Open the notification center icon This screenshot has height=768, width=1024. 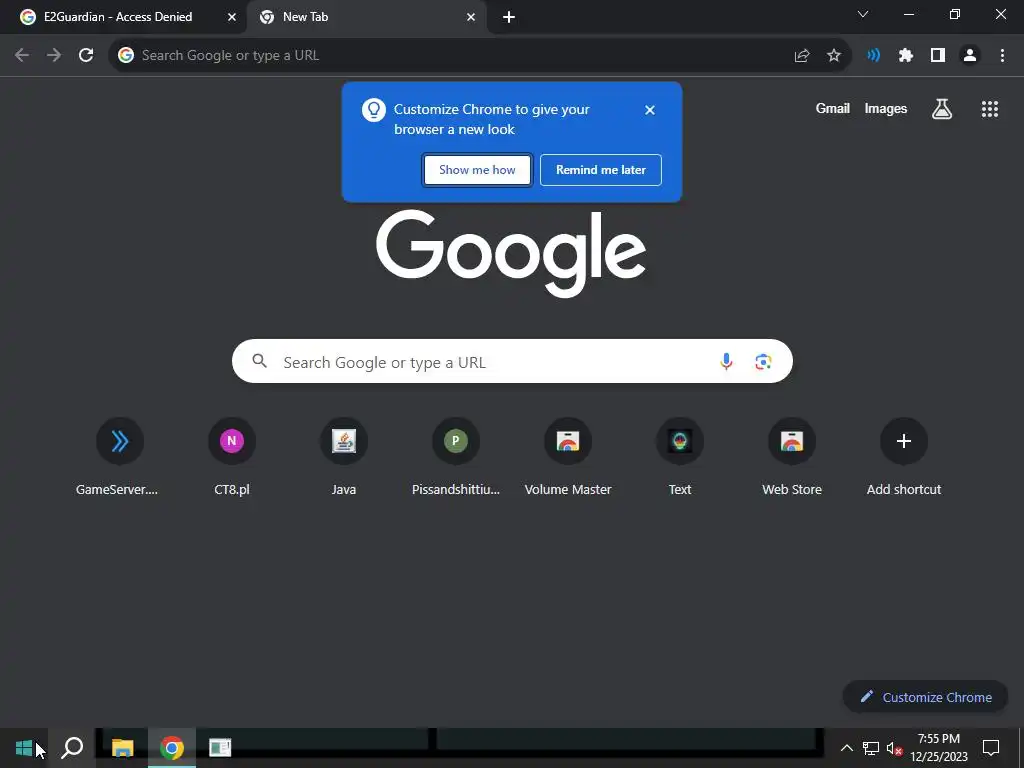pyautogui.click(x=991, y=748)
